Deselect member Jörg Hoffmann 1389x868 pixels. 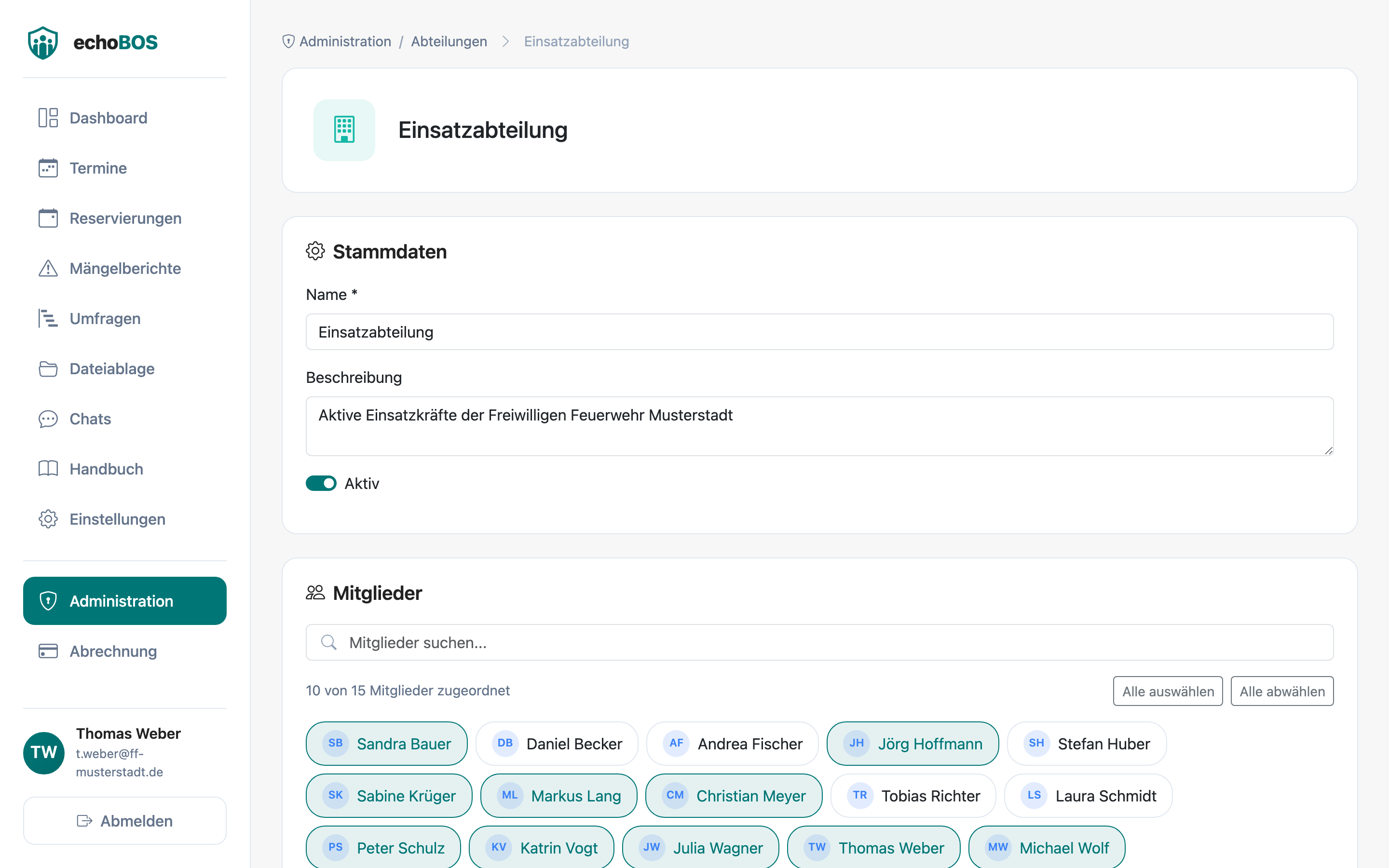pyautogui.click(x=912, y=744)
